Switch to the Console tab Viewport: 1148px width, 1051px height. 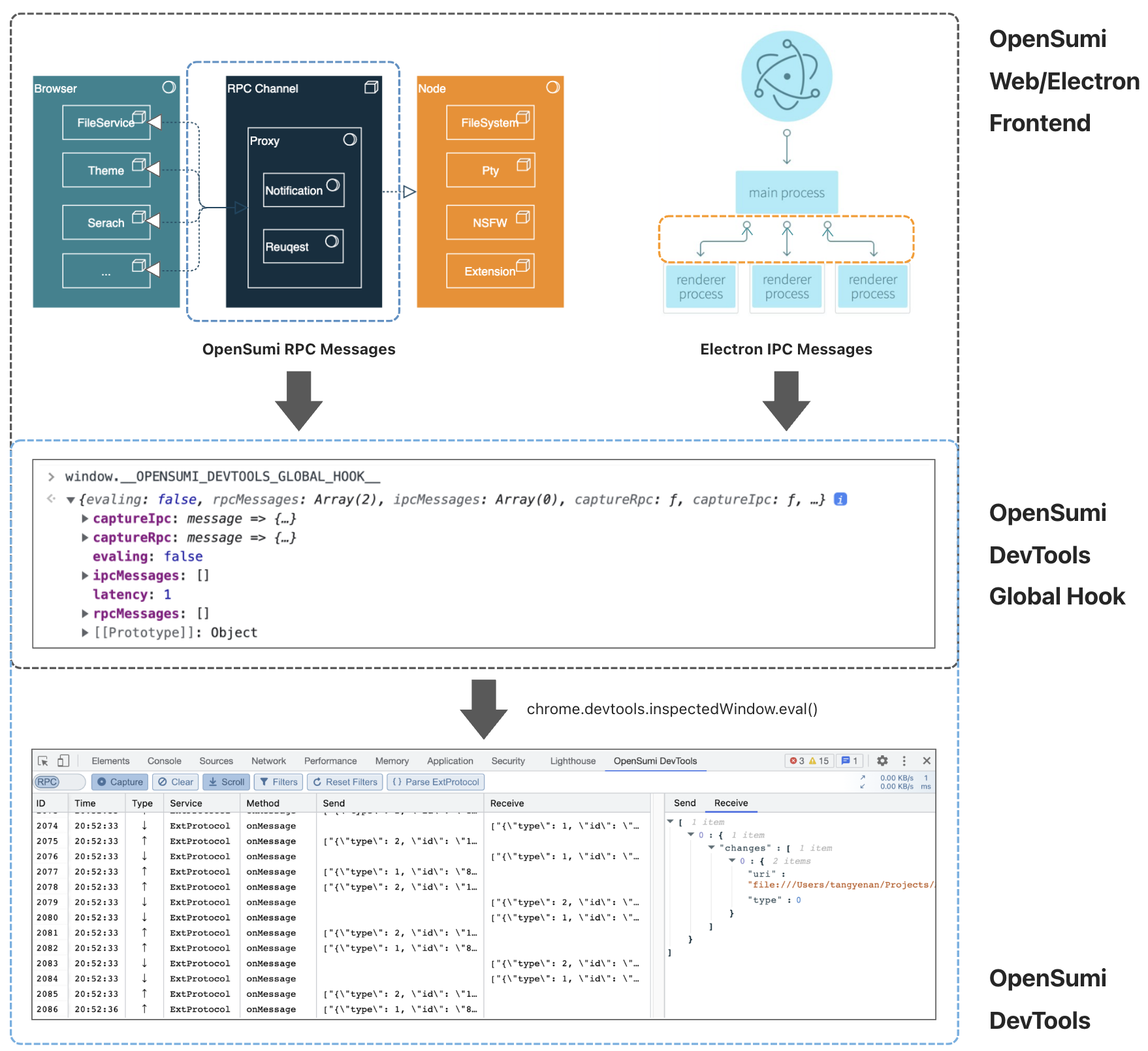164,761
